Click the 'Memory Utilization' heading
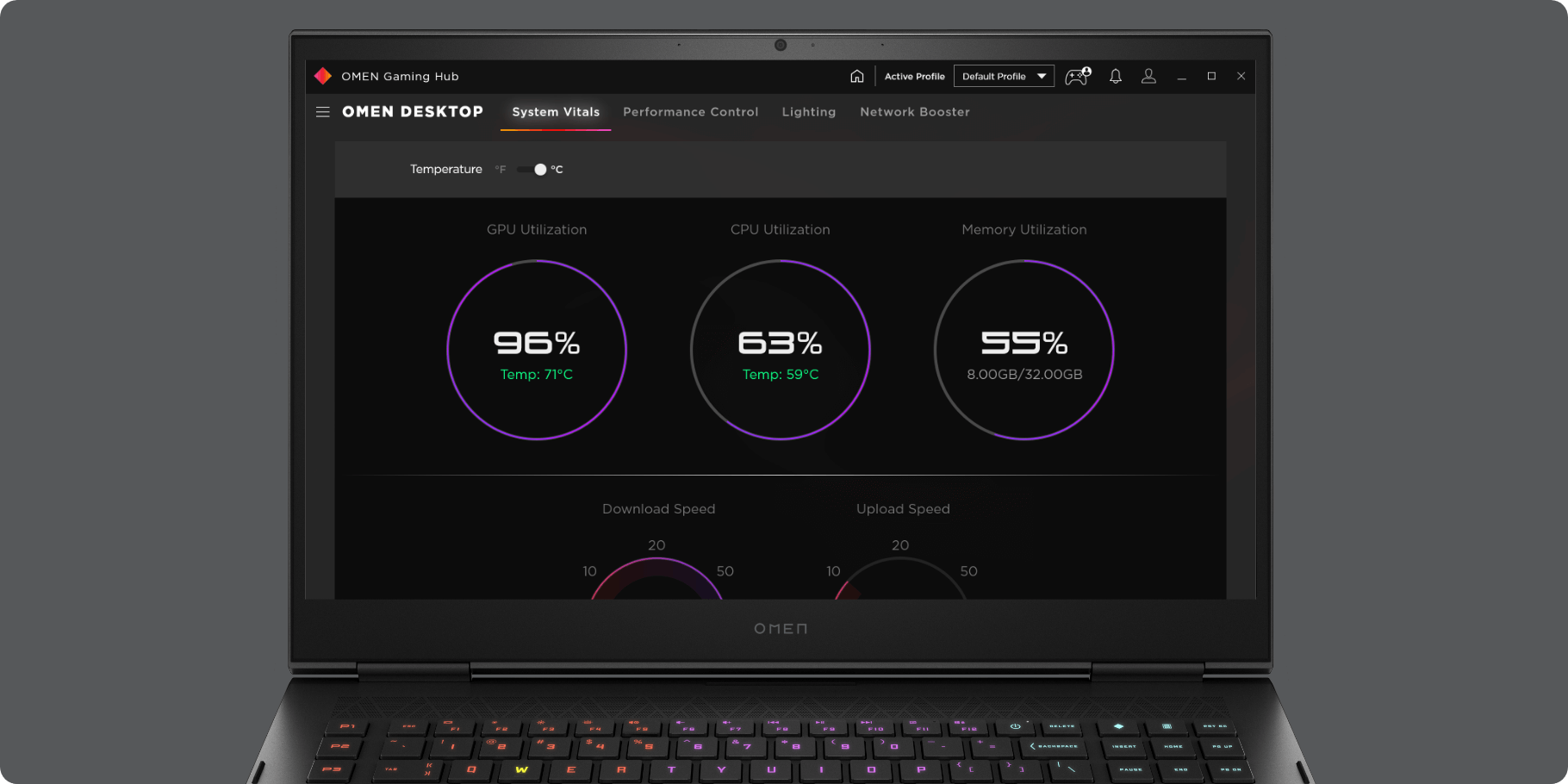This screenshot has height=784, width=1568. click(x=1024, y=230)
